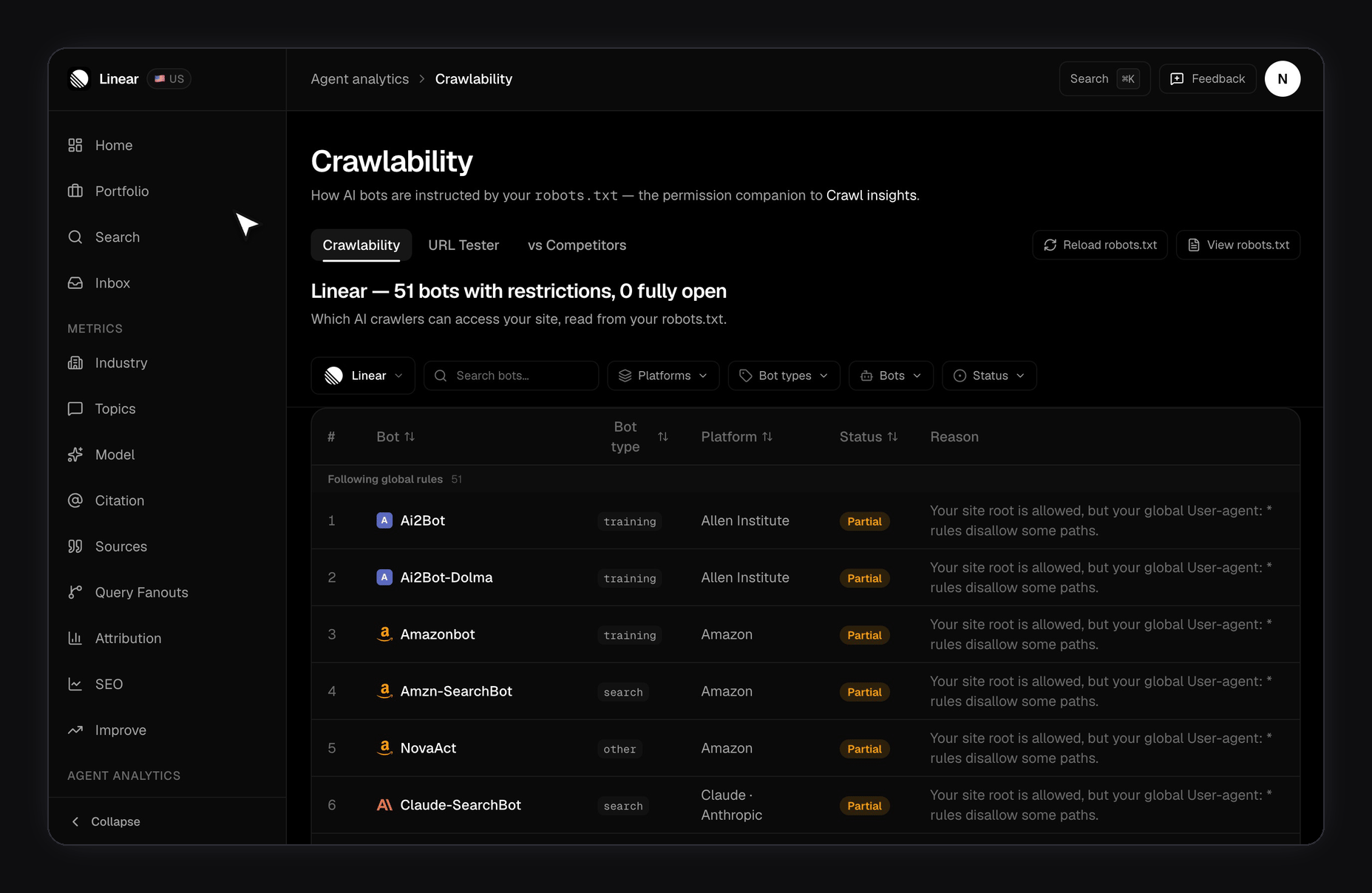Click the search magnifier icon in Search bots
The image size is (1372, 893).
coord(441,376)
